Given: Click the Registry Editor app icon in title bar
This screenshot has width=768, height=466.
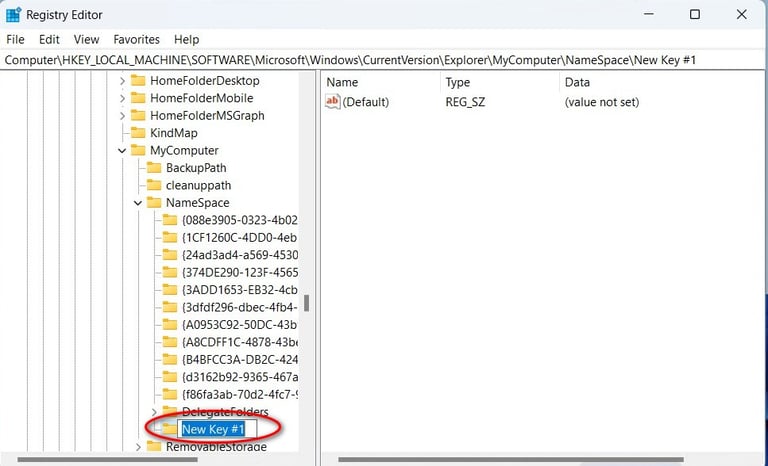Looking at the screenshot, I should click(13, 15).
